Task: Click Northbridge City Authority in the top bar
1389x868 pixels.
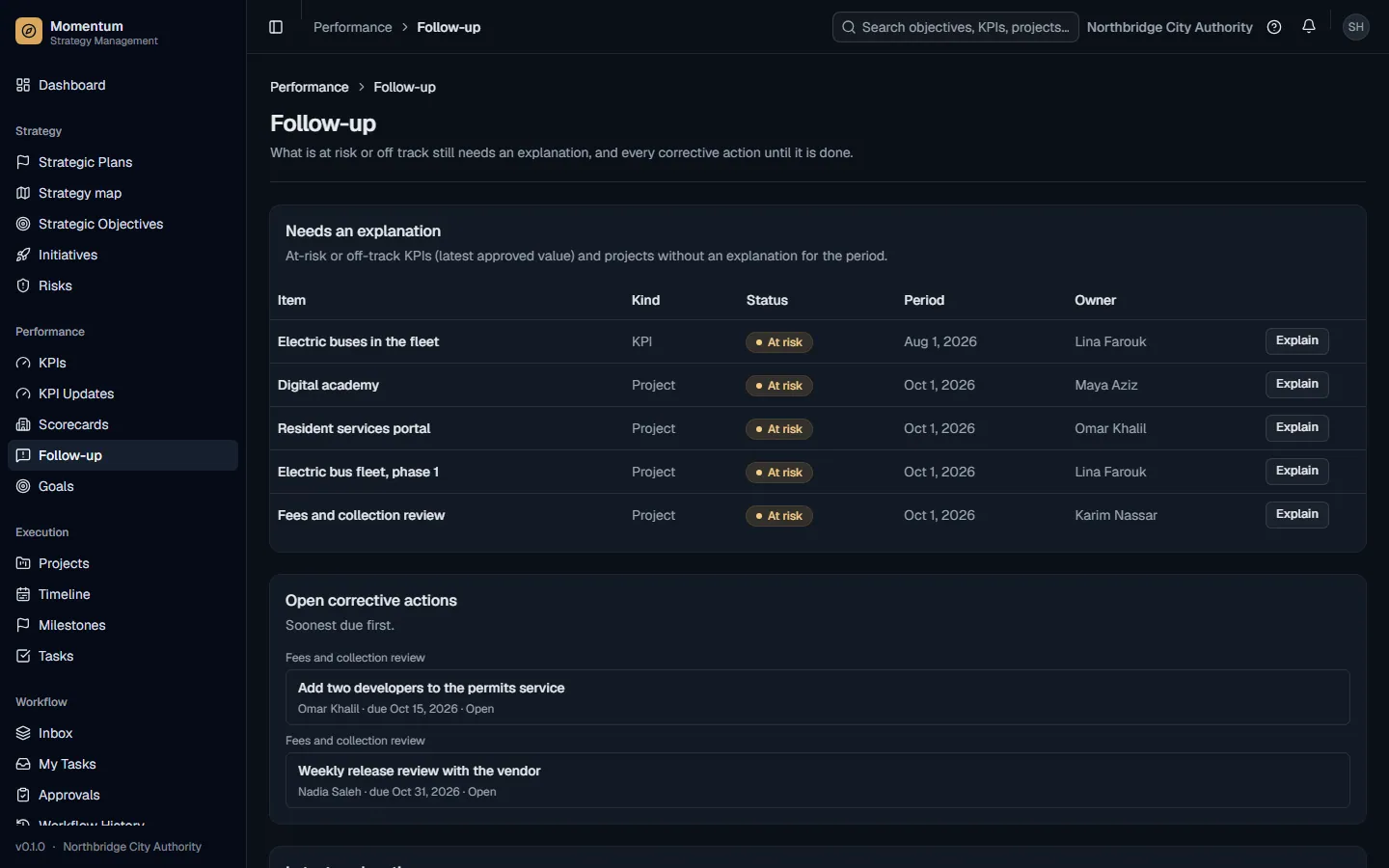Action: (x=1169, y=27)
